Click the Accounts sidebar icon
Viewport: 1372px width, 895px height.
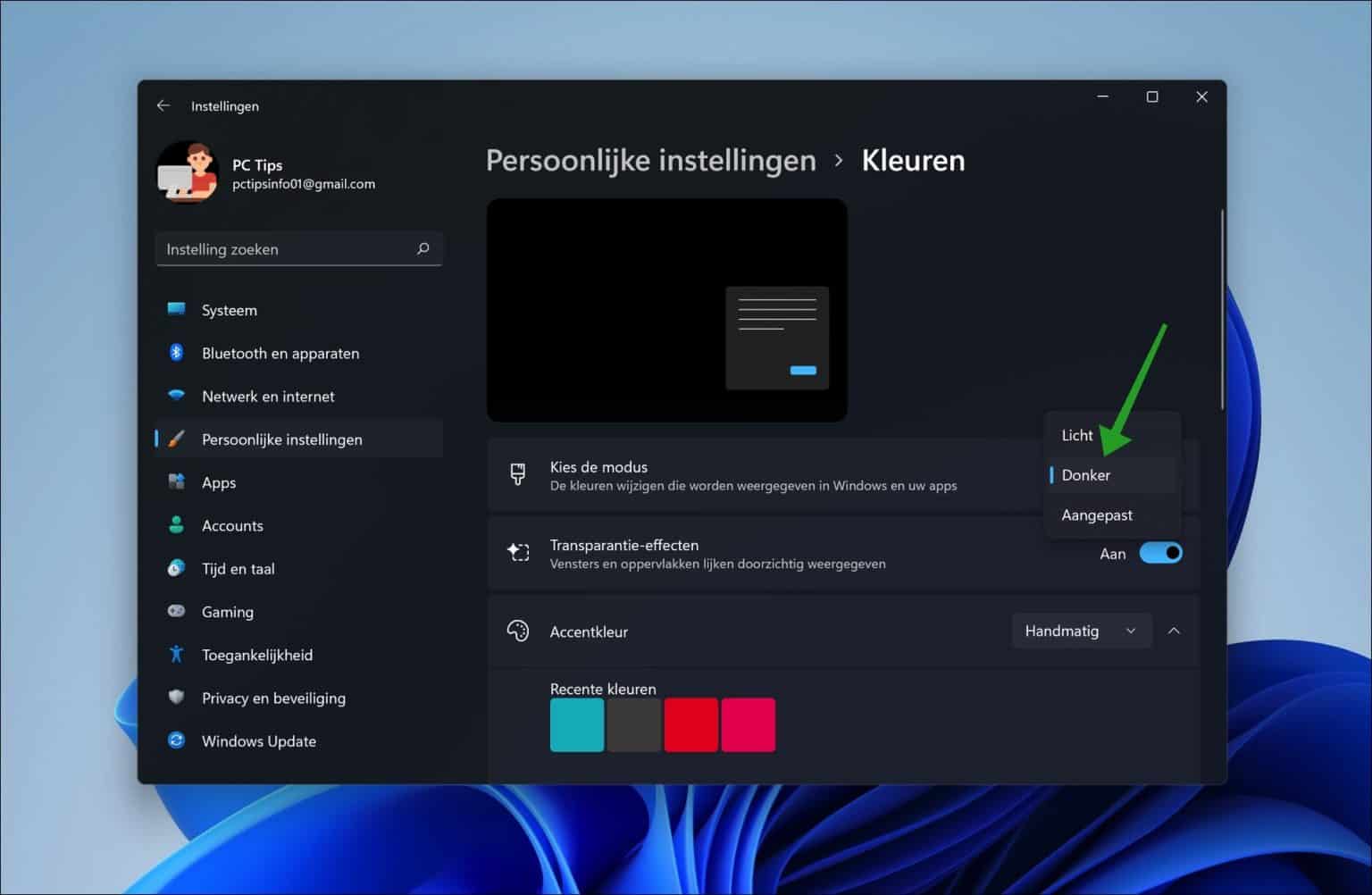pyautogui.click(x=178, y=525)
